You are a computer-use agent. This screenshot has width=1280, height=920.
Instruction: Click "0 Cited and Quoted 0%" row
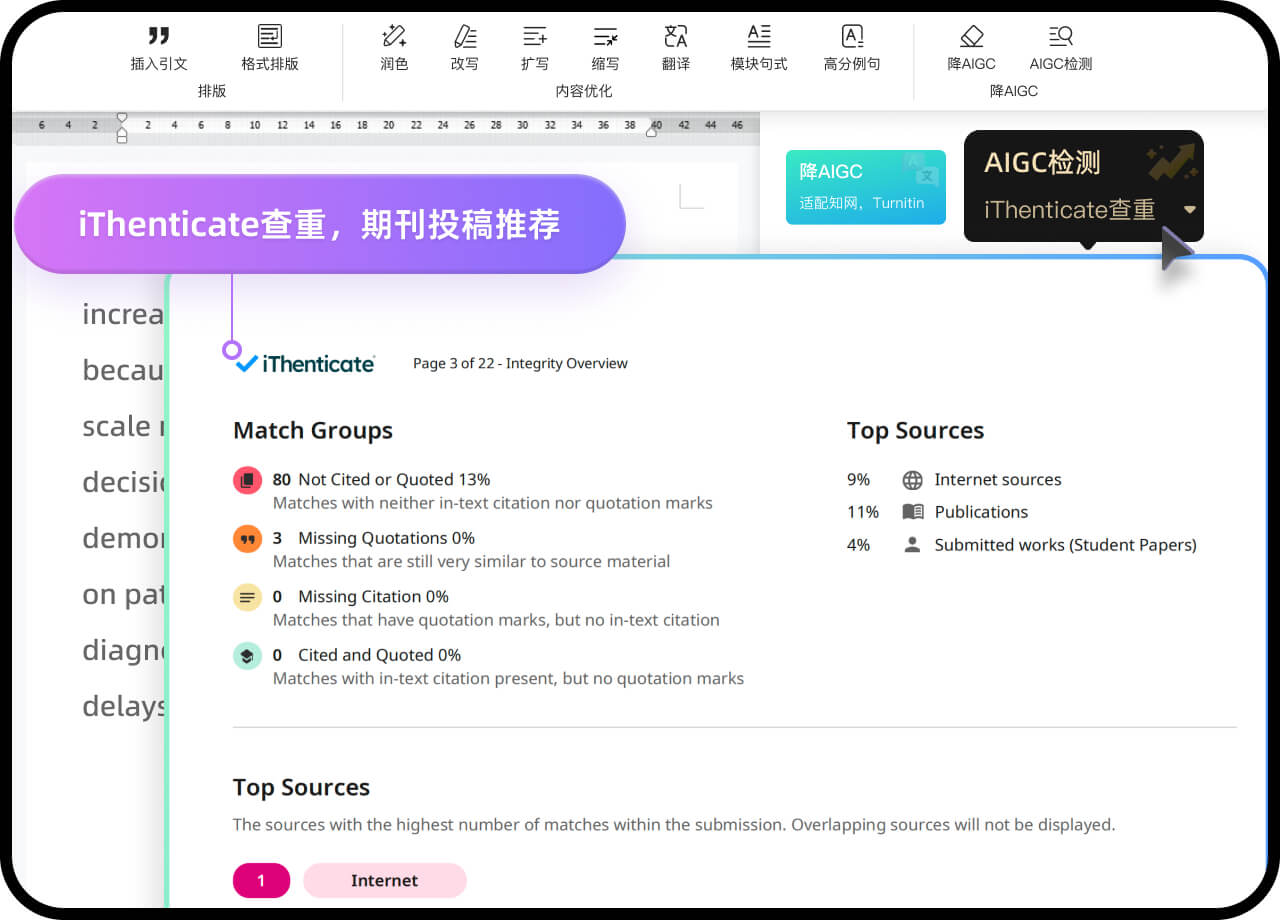click(367, 655)
